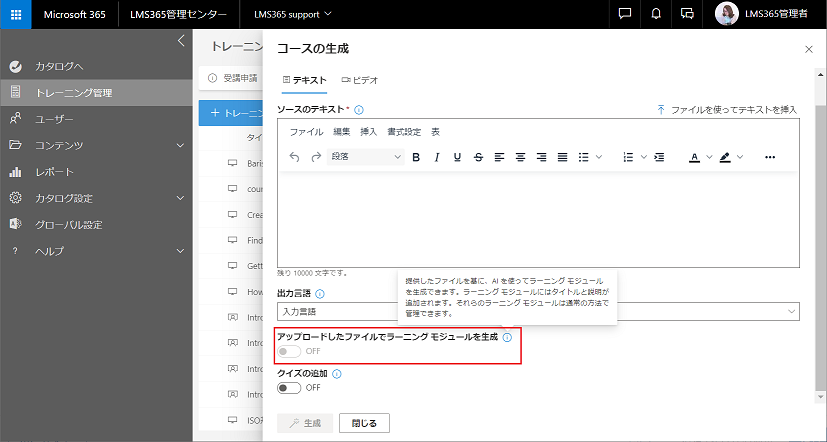The height and width of the screenshot is (442, 827).
Task: Click info icon next to クイズの追加
Action: tap(337, 374)
